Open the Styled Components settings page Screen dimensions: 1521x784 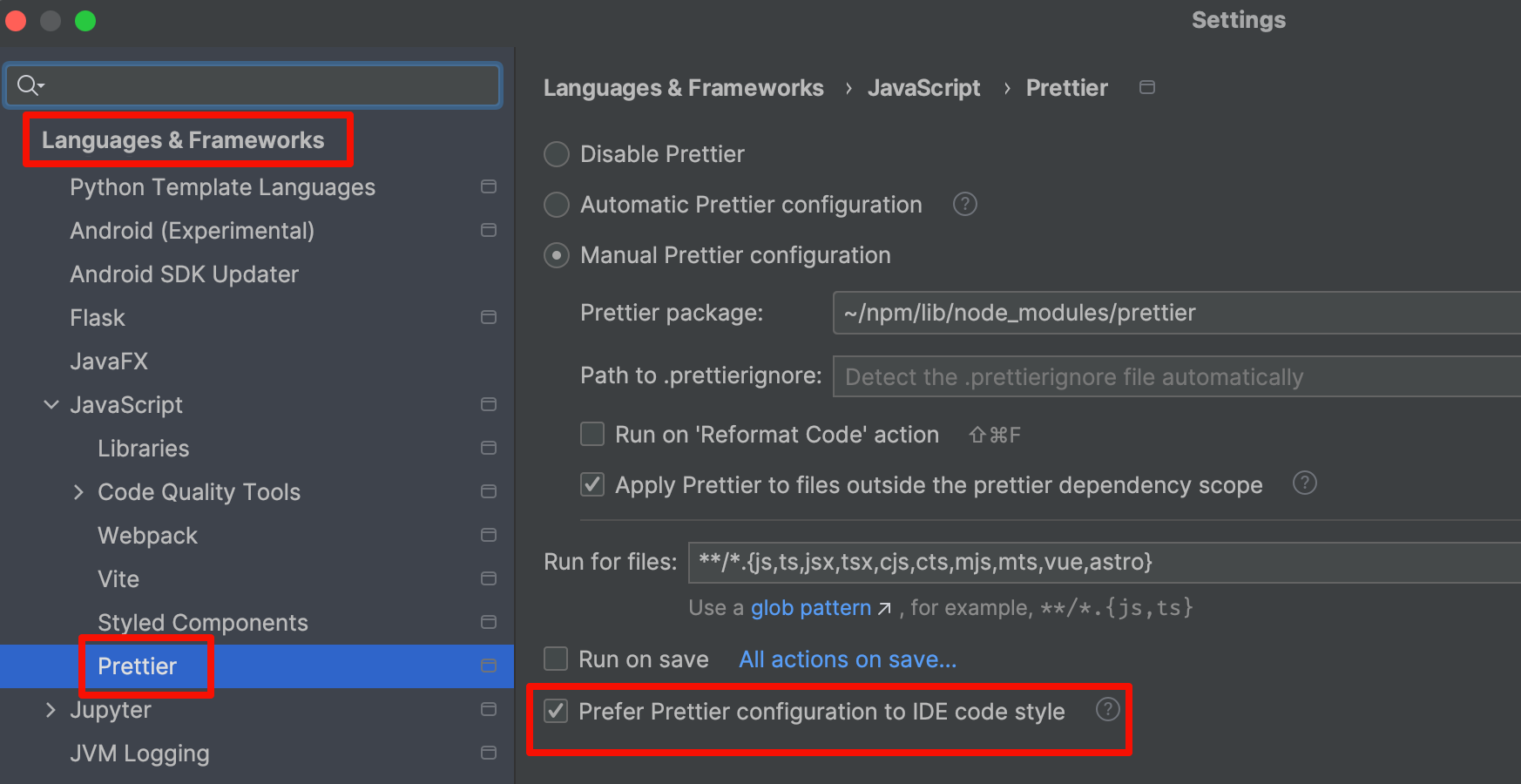coord(202,623)
